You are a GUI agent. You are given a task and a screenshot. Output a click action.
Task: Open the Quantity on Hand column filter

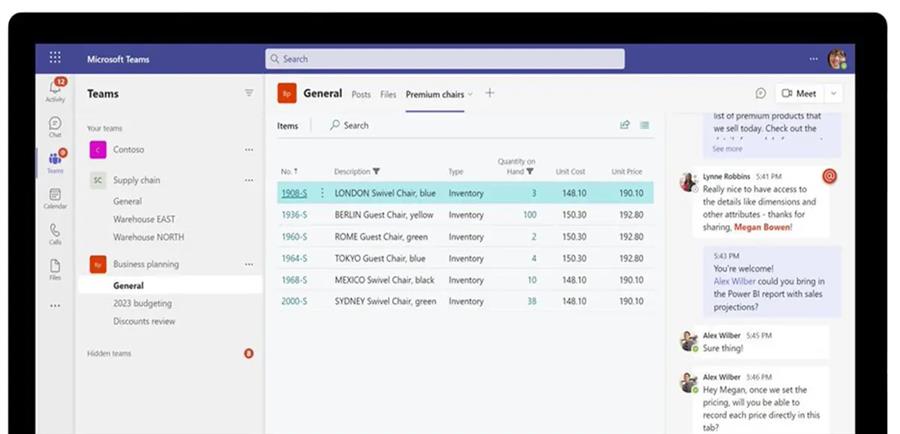(530, 171)
